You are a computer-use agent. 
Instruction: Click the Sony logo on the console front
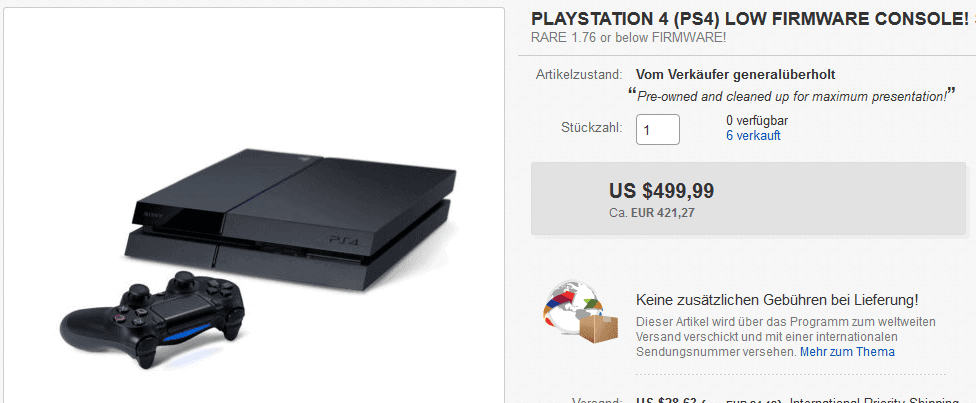[152, 214]
